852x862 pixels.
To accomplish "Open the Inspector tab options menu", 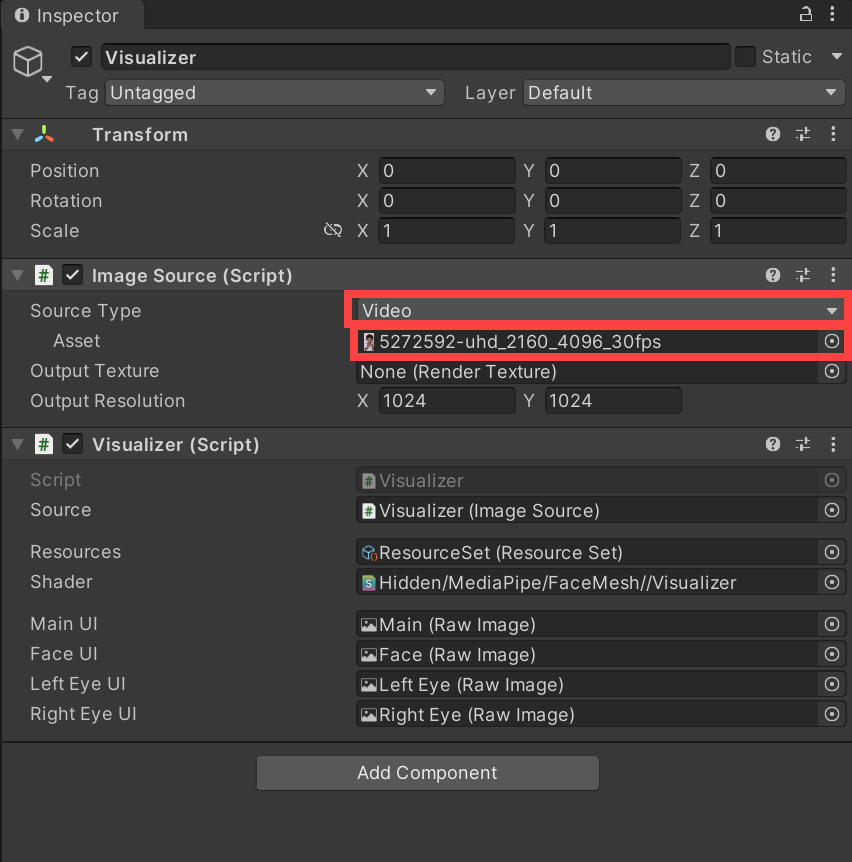I will point(832,14).
